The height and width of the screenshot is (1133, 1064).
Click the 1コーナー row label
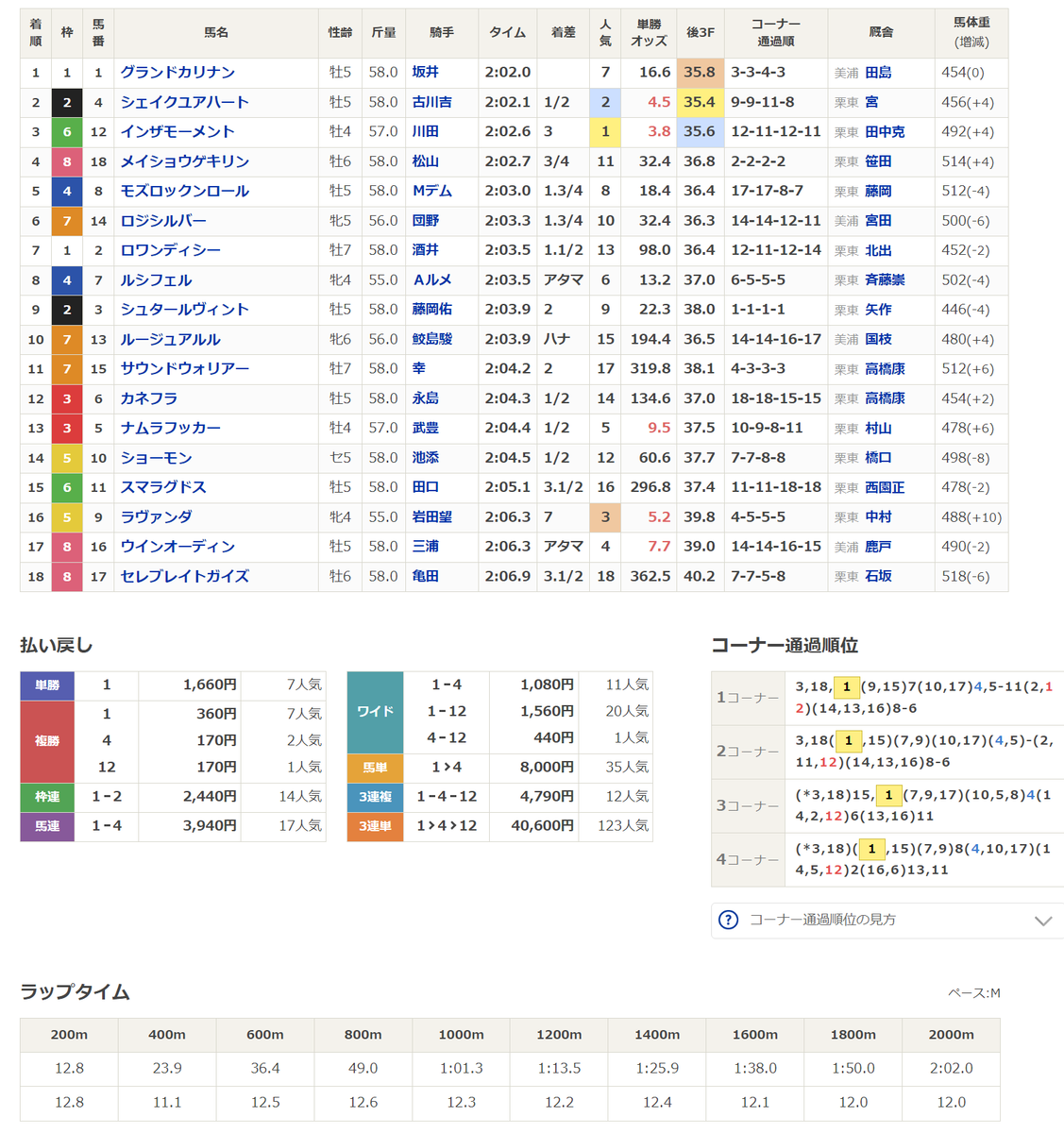(x=748, y=698)
